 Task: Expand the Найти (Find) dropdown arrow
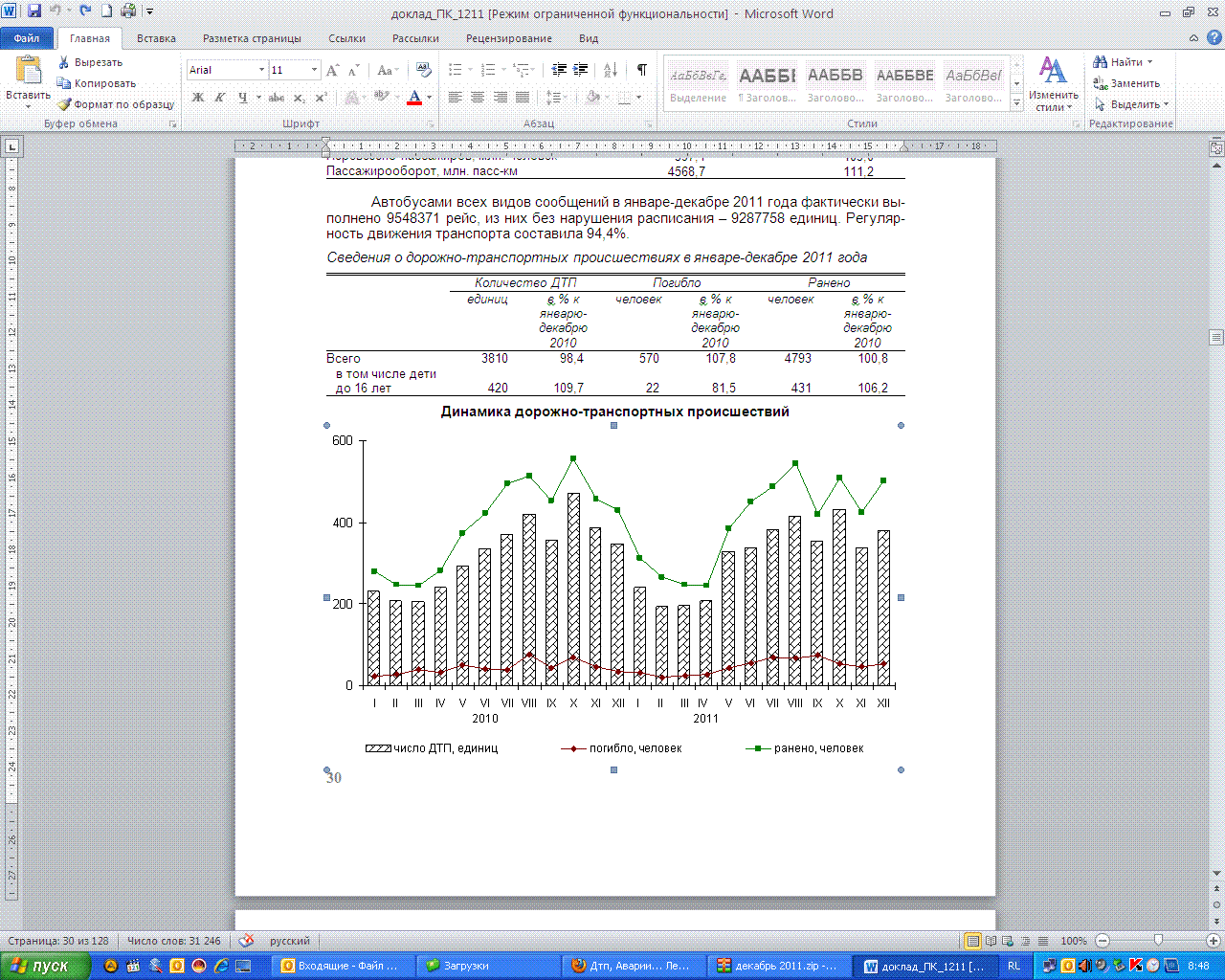tap(1150, 62)
